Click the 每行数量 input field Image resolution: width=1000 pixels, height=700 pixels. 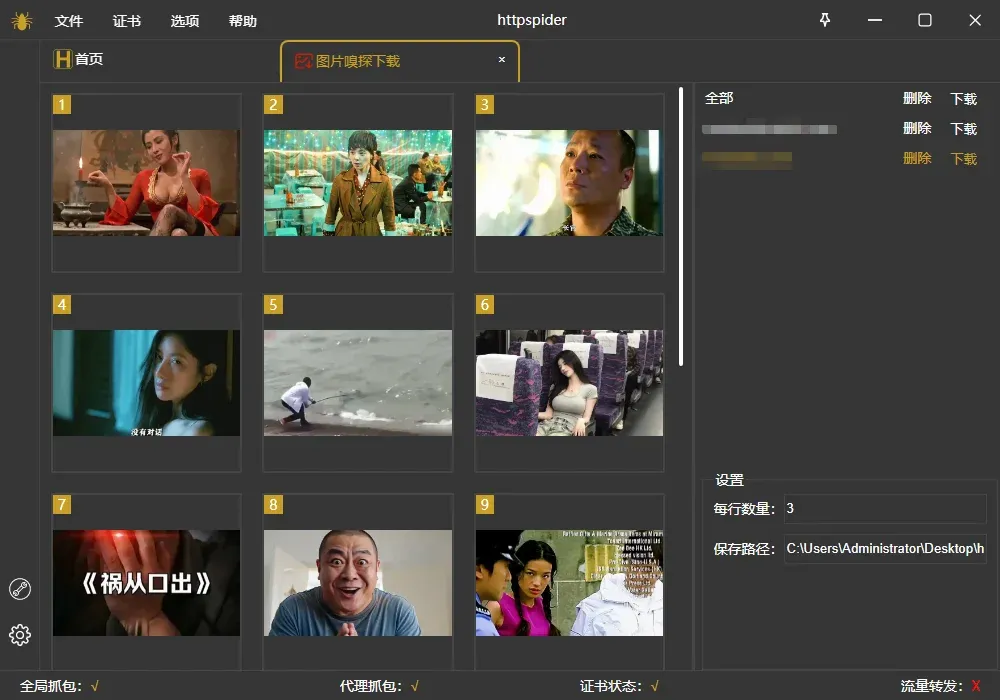[x=885, y=508]
